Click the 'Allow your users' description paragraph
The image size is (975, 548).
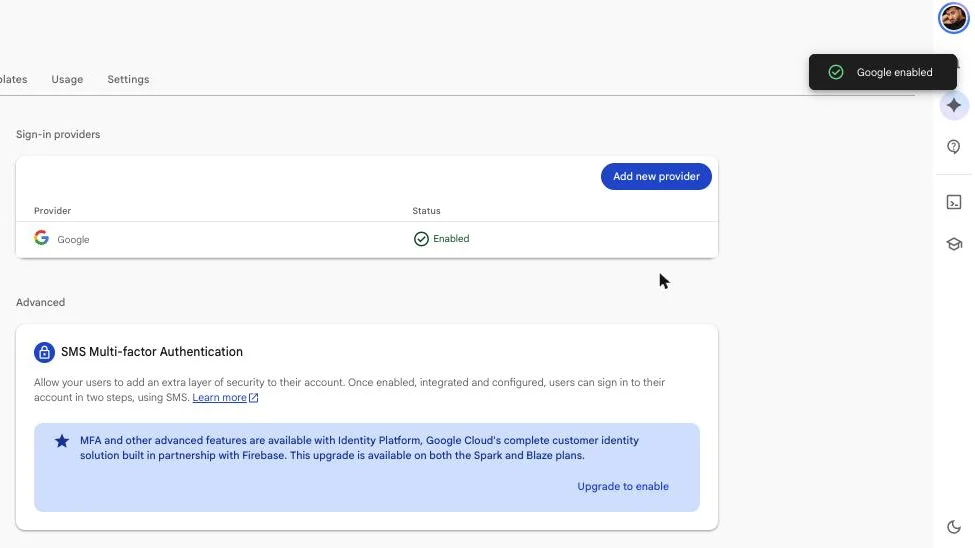pos(349,390)
